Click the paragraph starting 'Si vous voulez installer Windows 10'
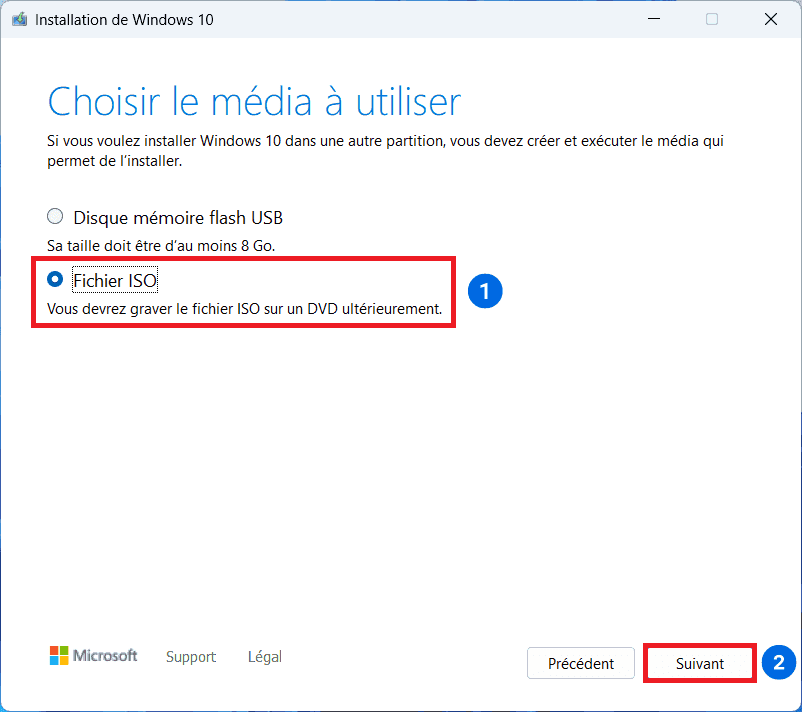 (x=385, y=151)
